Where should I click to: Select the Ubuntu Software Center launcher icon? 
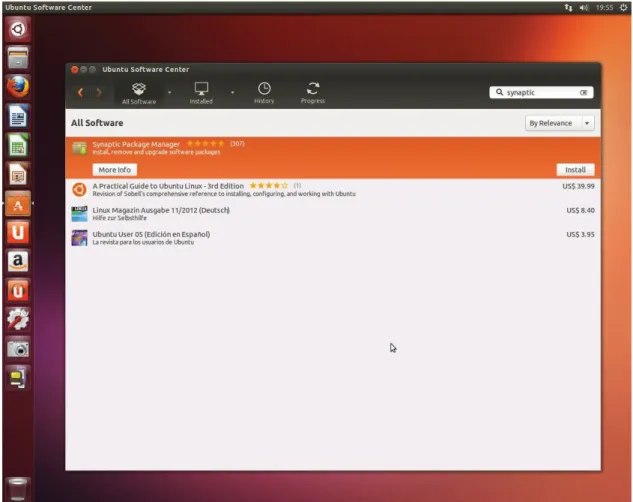click(18, 204)
